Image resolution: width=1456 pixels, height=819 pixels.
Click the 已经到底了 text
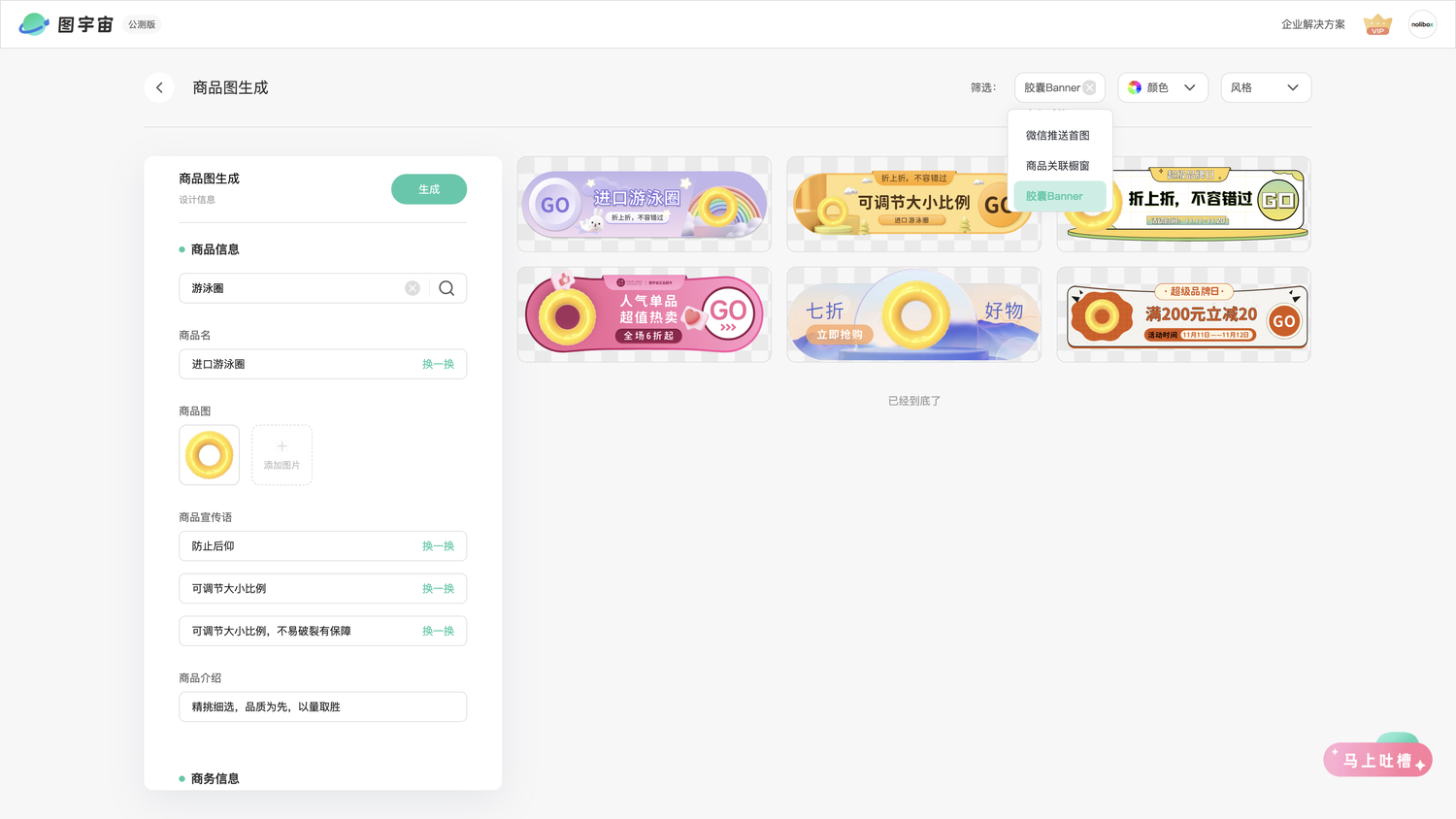tap(914, 401)
